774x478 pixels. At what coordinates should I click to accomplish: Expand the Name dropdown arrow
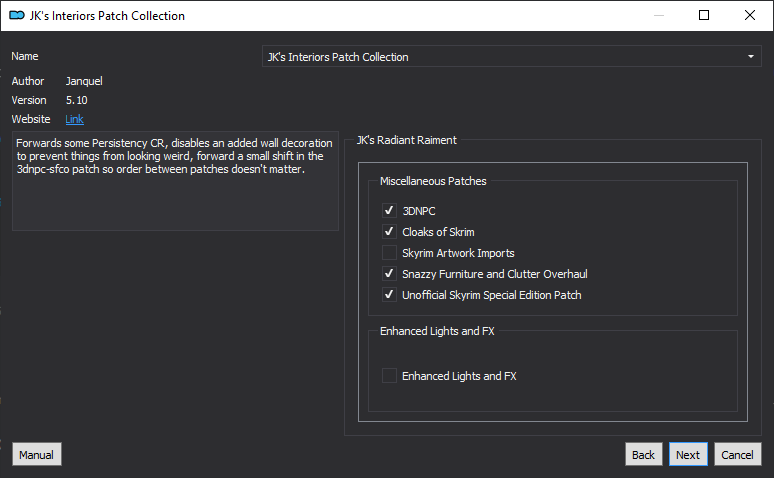(751, 57)
